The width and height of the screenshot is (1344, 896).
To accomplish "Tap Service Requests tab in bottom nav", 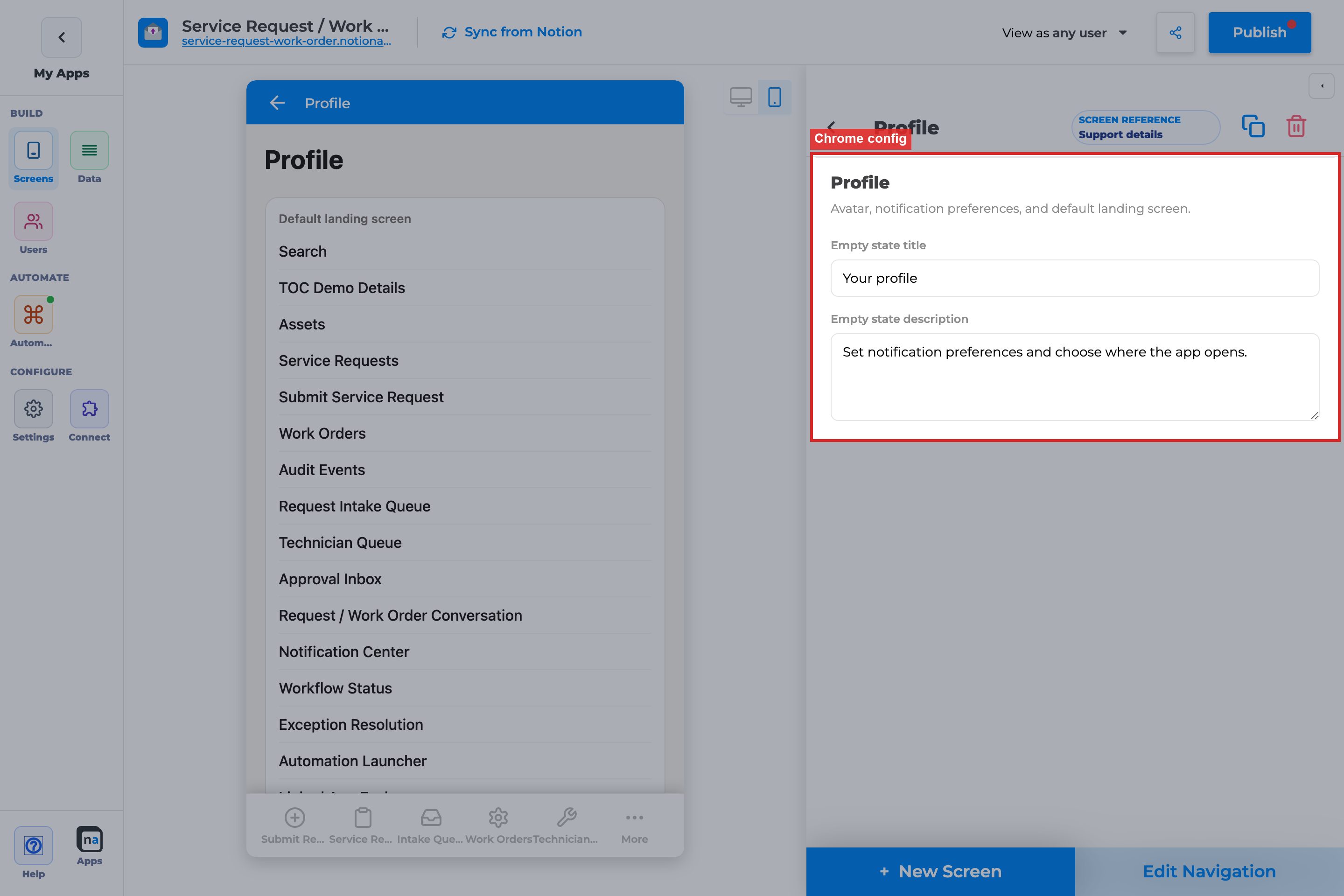I will point(361,826).
